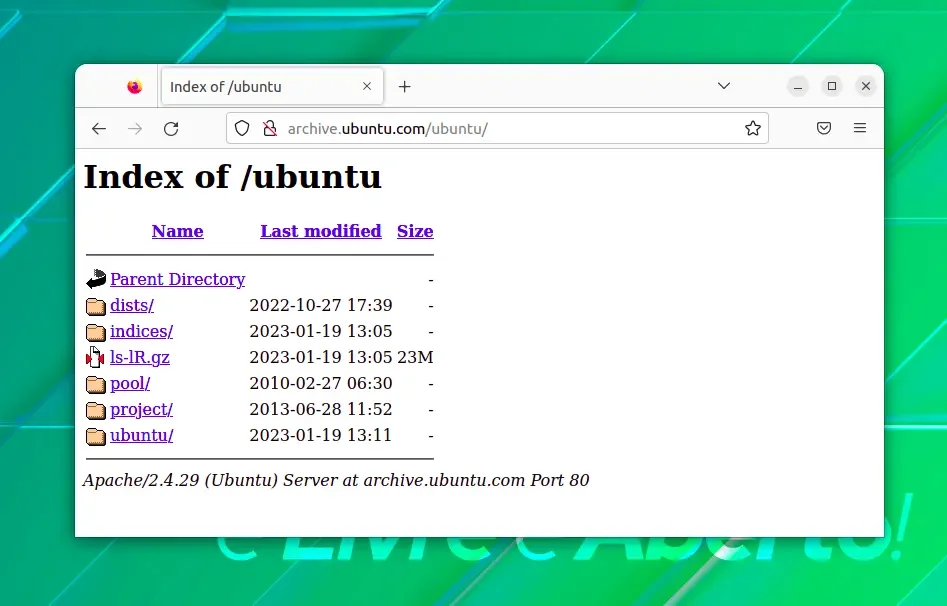Click the folder icon beside pool/

click(95, 384)
